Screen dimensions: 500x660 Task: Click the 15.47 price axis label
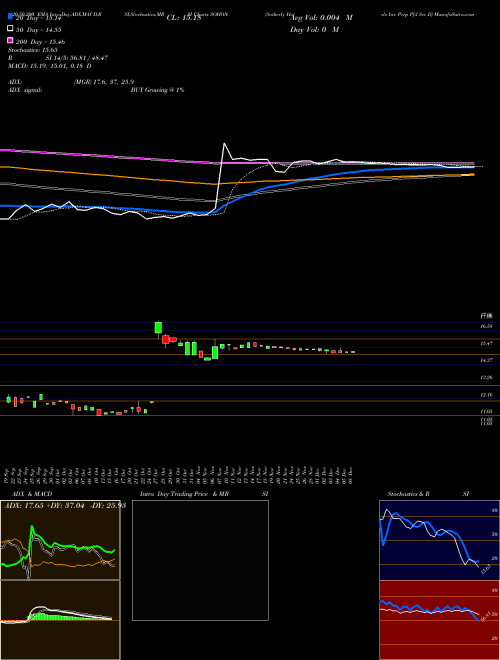487,343
